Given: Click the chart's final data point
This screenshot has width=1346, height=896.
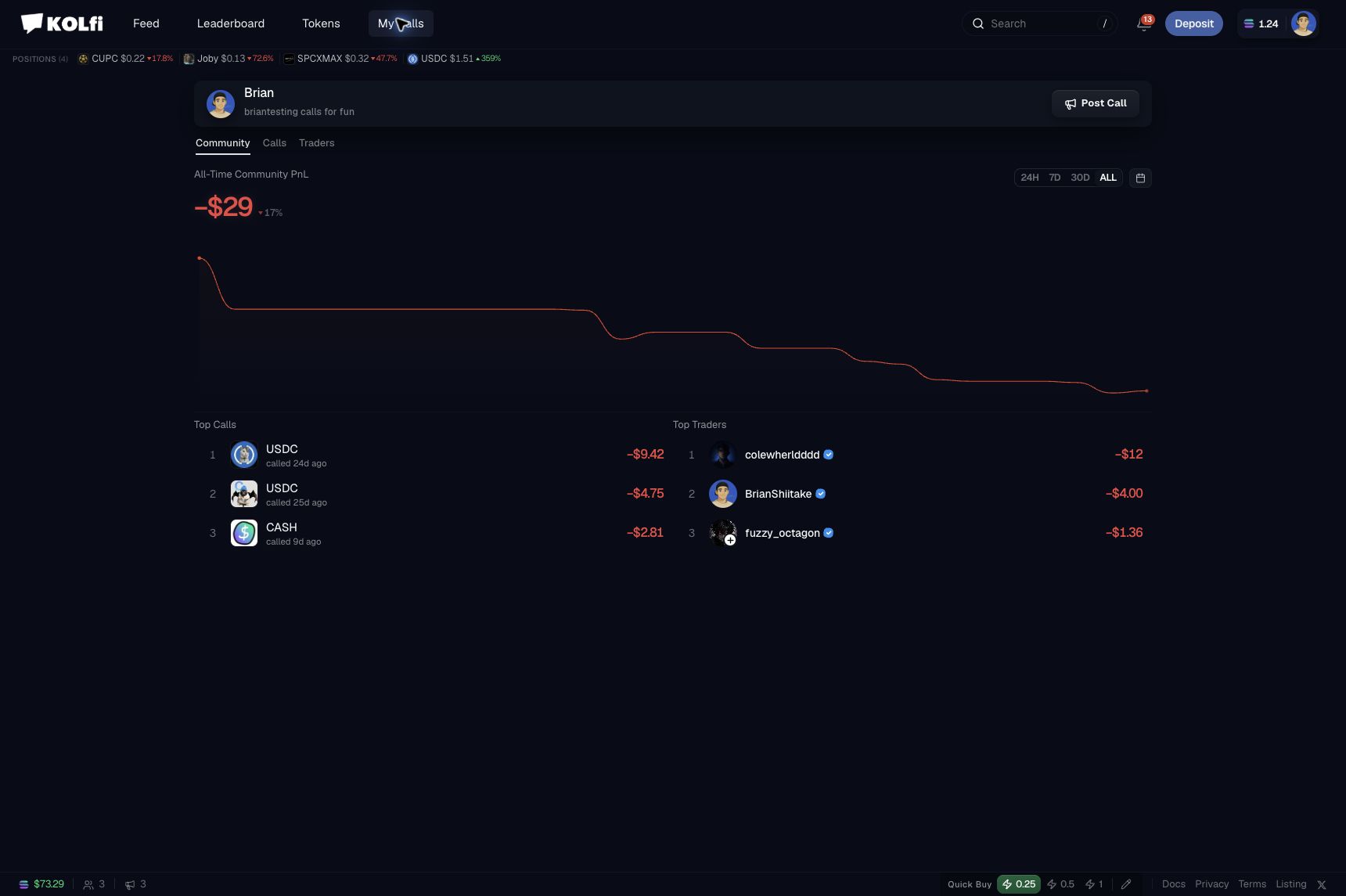Looking at the screenshot, I should tap(1146, 390).
